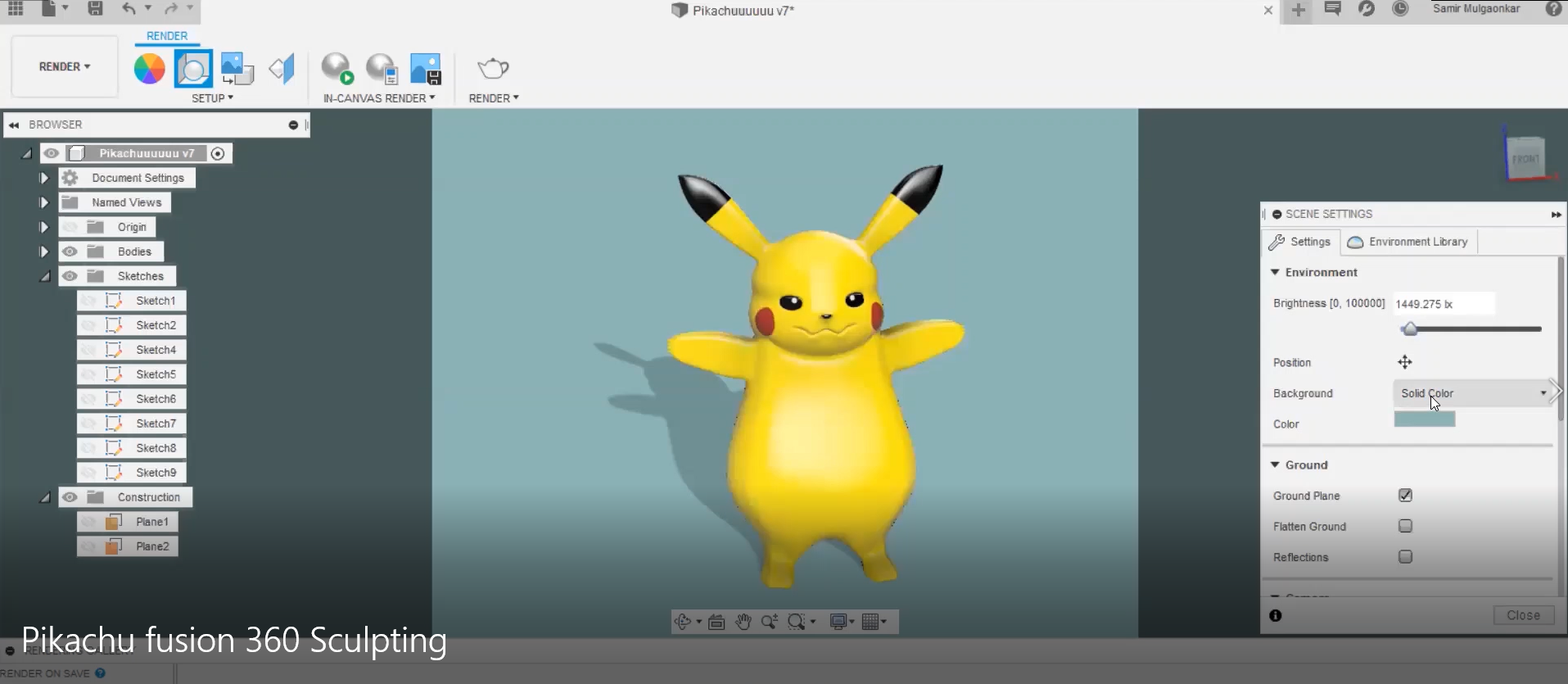Click the Render teapot icon
The width and height of the screenshot is (1568, 684).
tap(493, 69)
